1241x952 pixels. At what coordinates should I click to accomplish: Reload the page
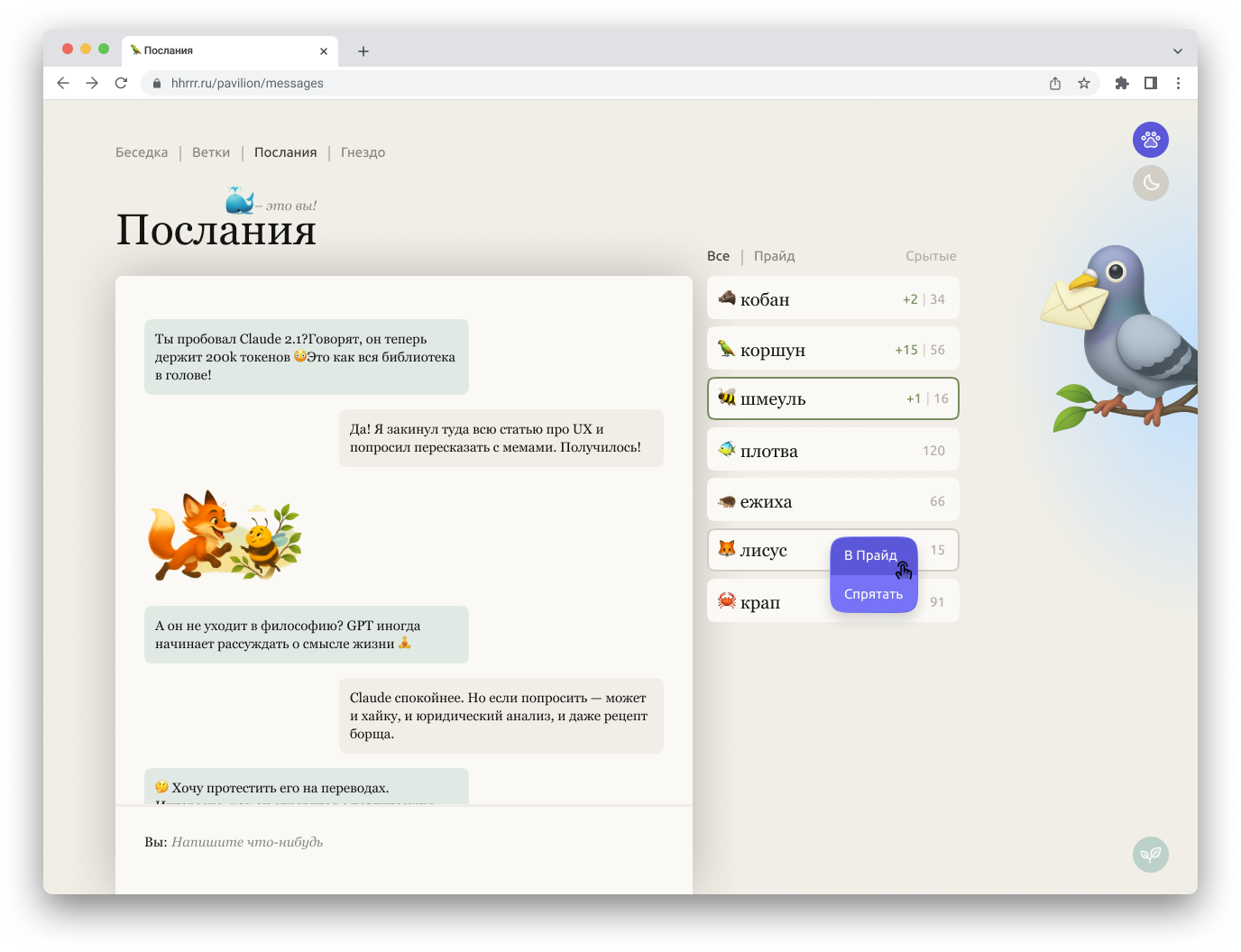point(121,83)
